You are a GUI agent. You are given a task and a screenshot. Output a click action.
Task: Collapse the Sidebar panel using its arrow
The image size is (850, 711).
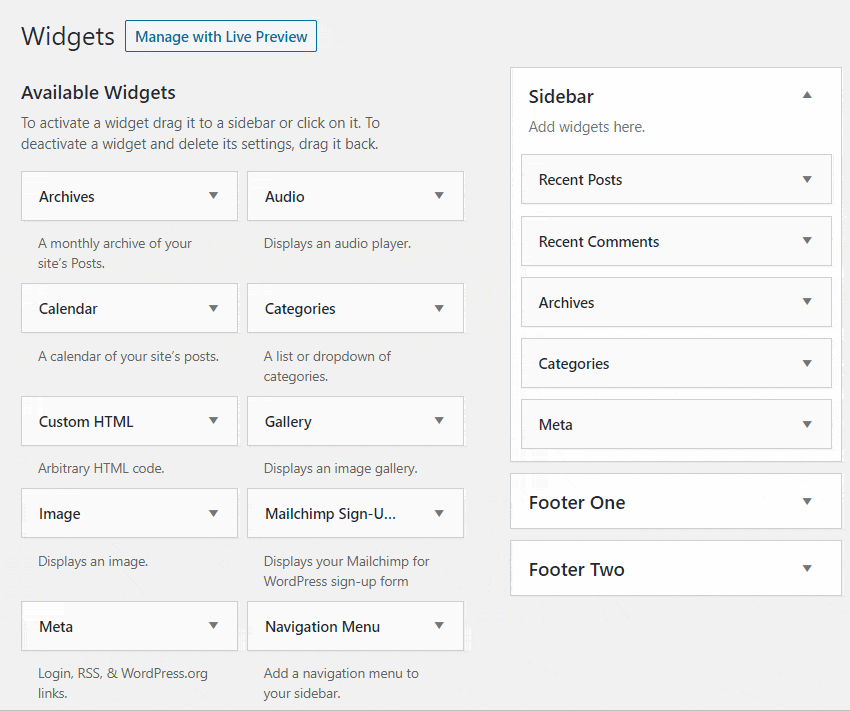pyautogui.click(x=807, y=93)
